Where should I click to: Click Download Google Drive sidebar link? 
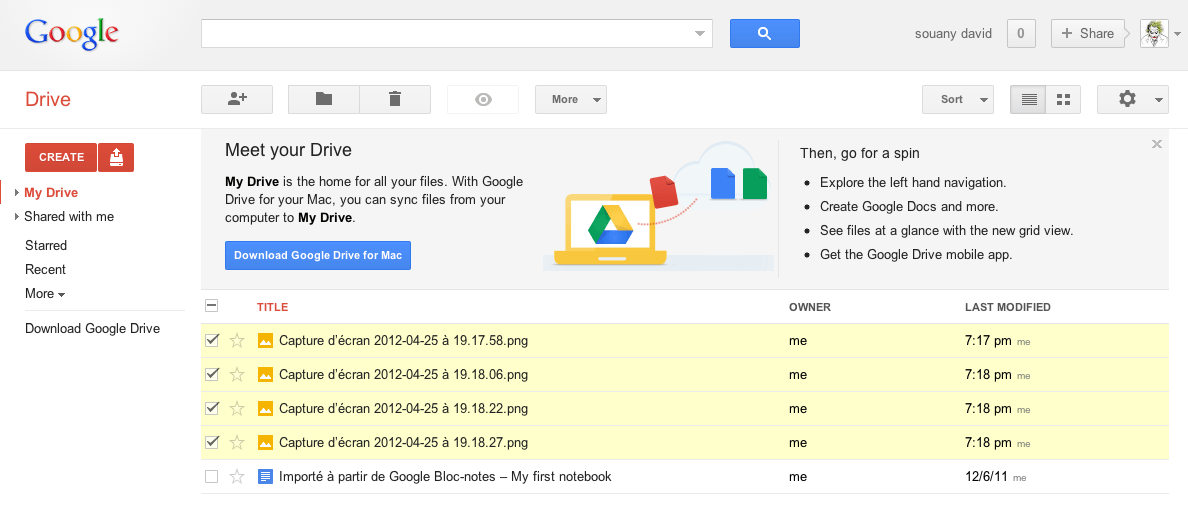click(92, 328)
